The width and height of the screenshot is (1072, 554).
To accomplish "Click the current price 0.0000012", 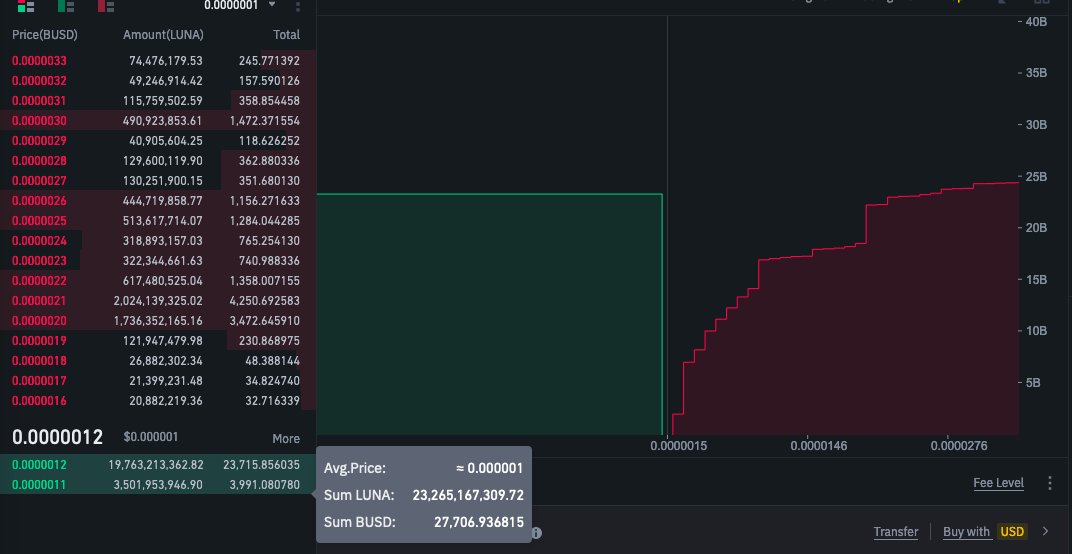I will point(57,438).
